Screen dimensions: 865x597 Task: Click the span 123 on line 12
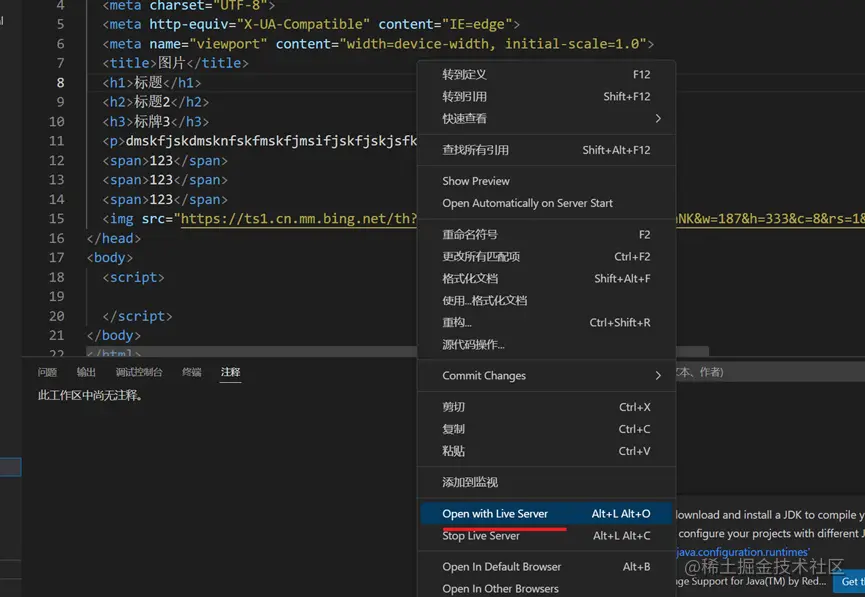point(165,161)
